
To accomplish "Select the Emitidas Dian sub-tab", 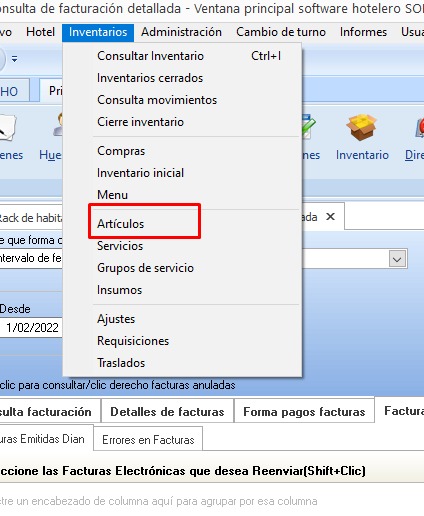I will (46, 439).
